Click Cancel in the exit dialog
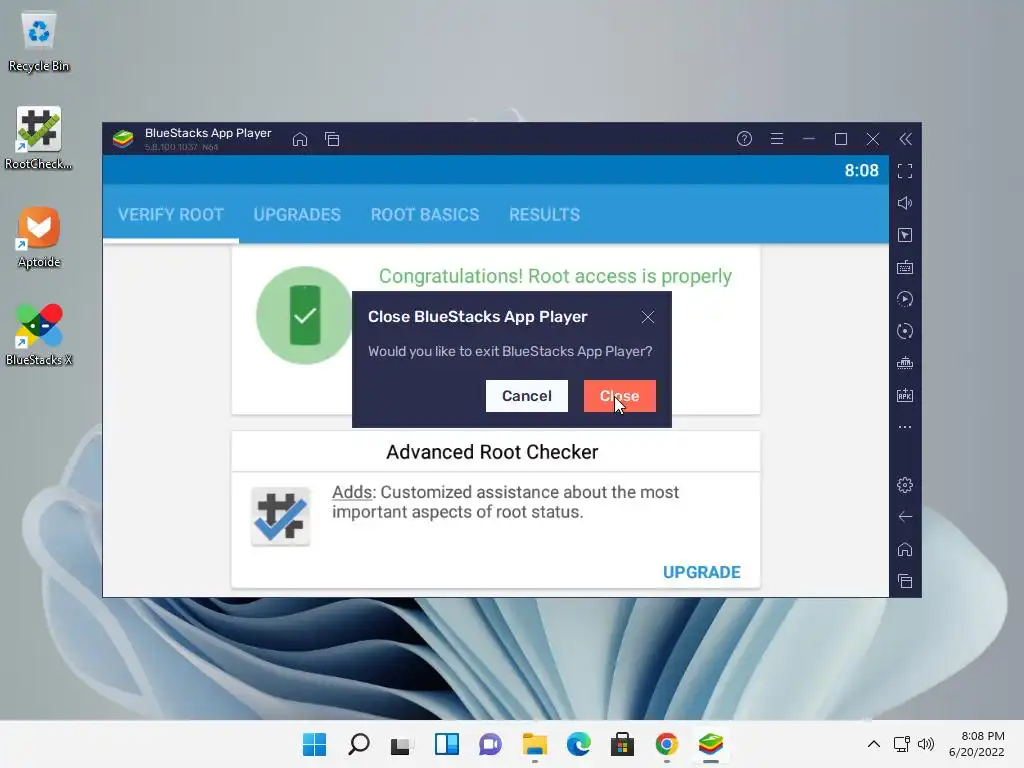Viewport: 1024px width, 768px height. point(526,396)
